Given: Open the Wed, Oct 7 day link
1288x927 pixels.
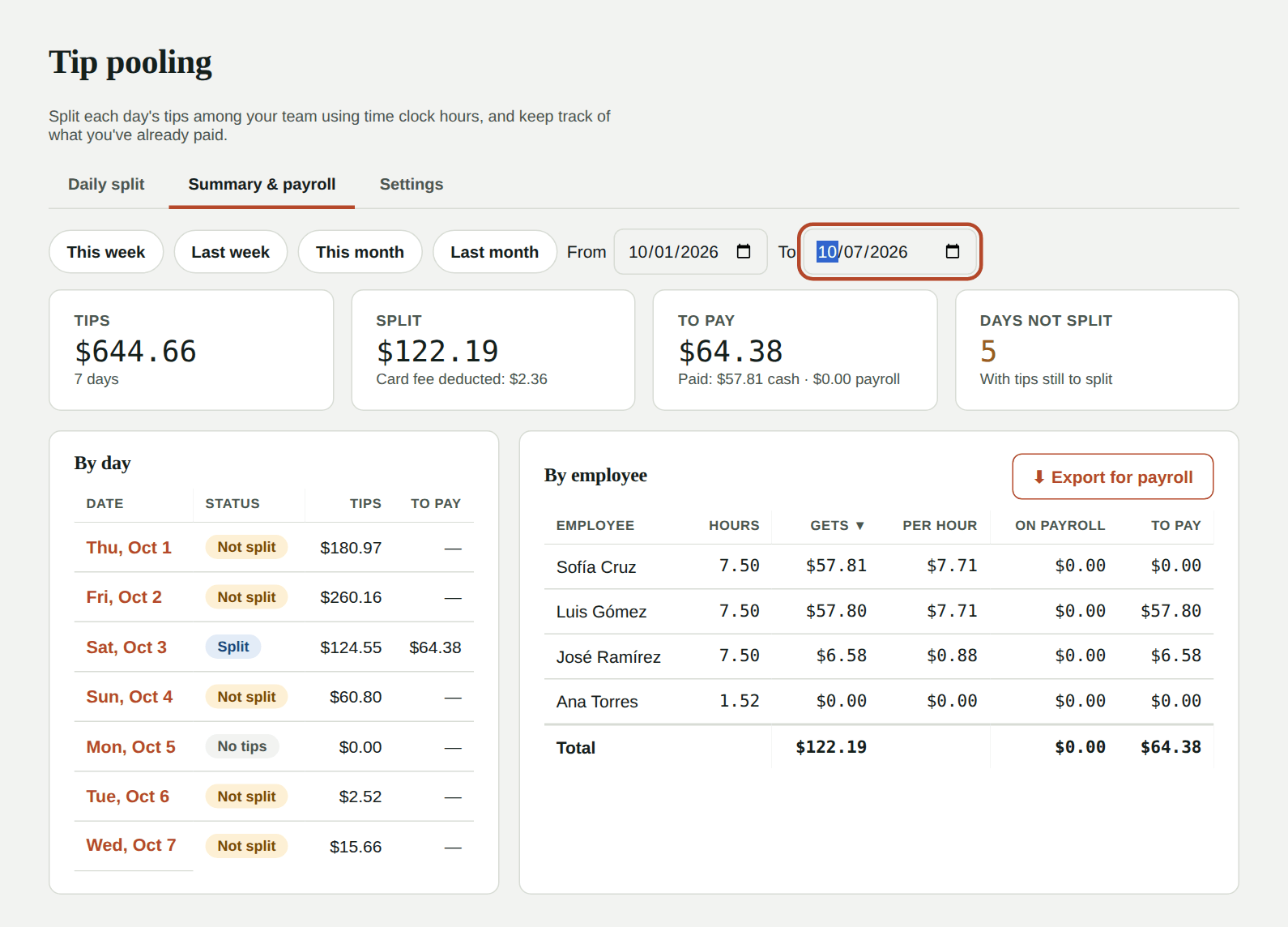Looking at the screenshot, I should (x=131, y=845).
